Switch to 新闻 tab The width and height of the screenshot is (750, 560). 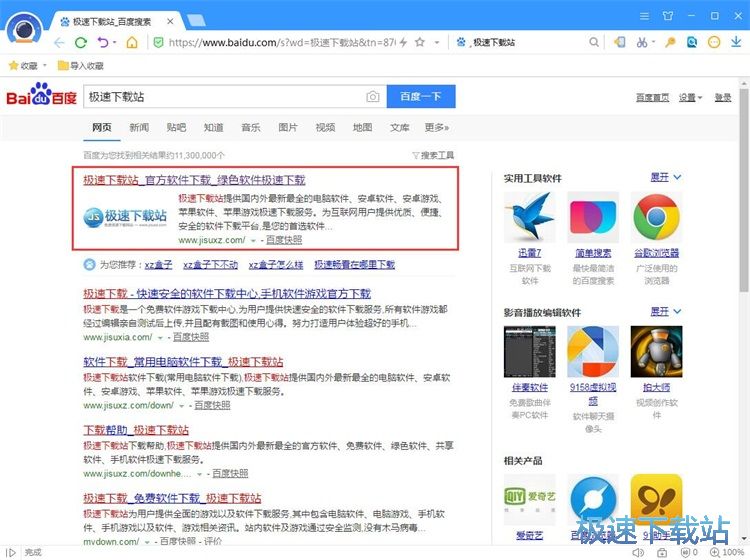(x=139, y=127)
